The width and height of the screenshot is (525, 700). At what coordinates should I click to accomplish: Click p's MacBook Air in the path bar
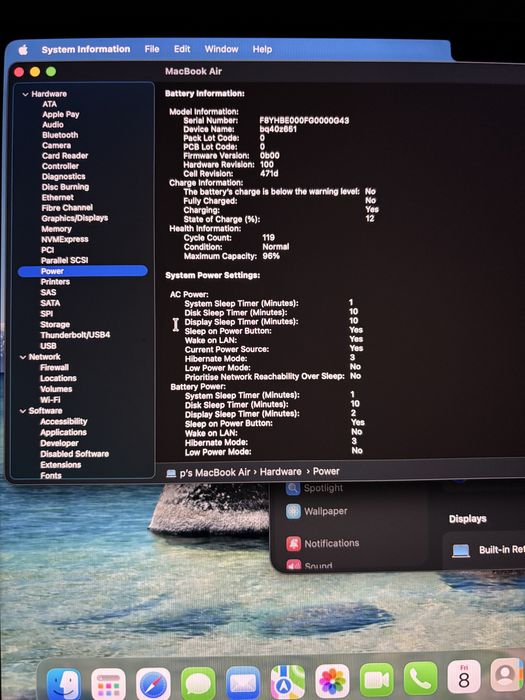pyautogui.click(x=215, y=473)
